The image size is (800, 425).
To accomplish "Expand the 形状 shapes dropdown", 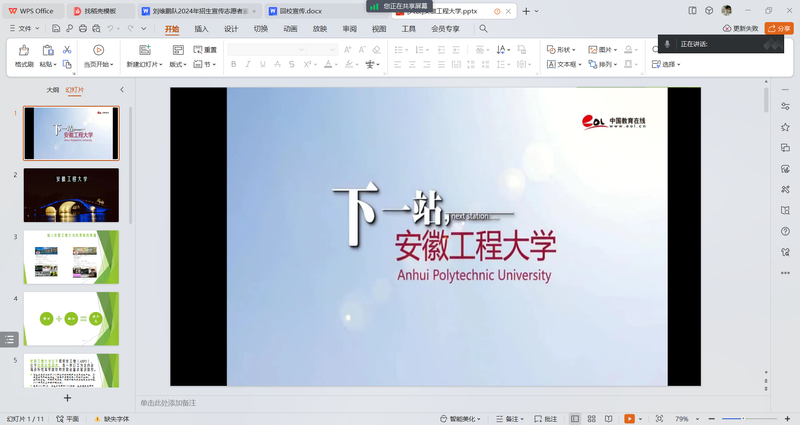I will 564,49.
